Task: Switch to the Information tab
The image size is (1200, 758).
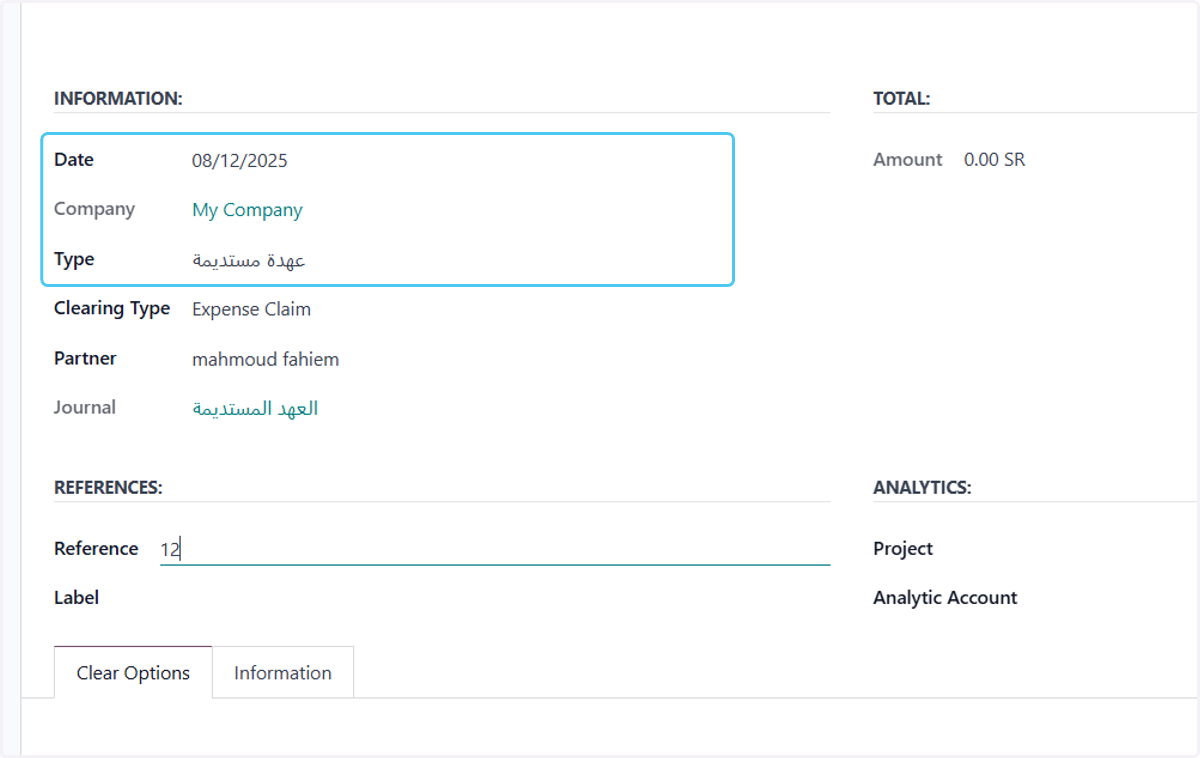Action: 283,673
